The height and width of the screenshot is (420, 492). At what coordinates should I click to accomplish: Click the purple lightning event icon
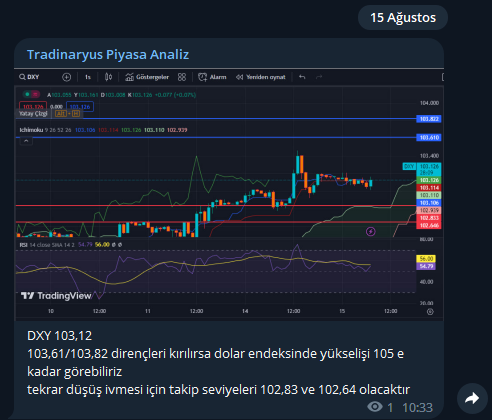[371, 231]
